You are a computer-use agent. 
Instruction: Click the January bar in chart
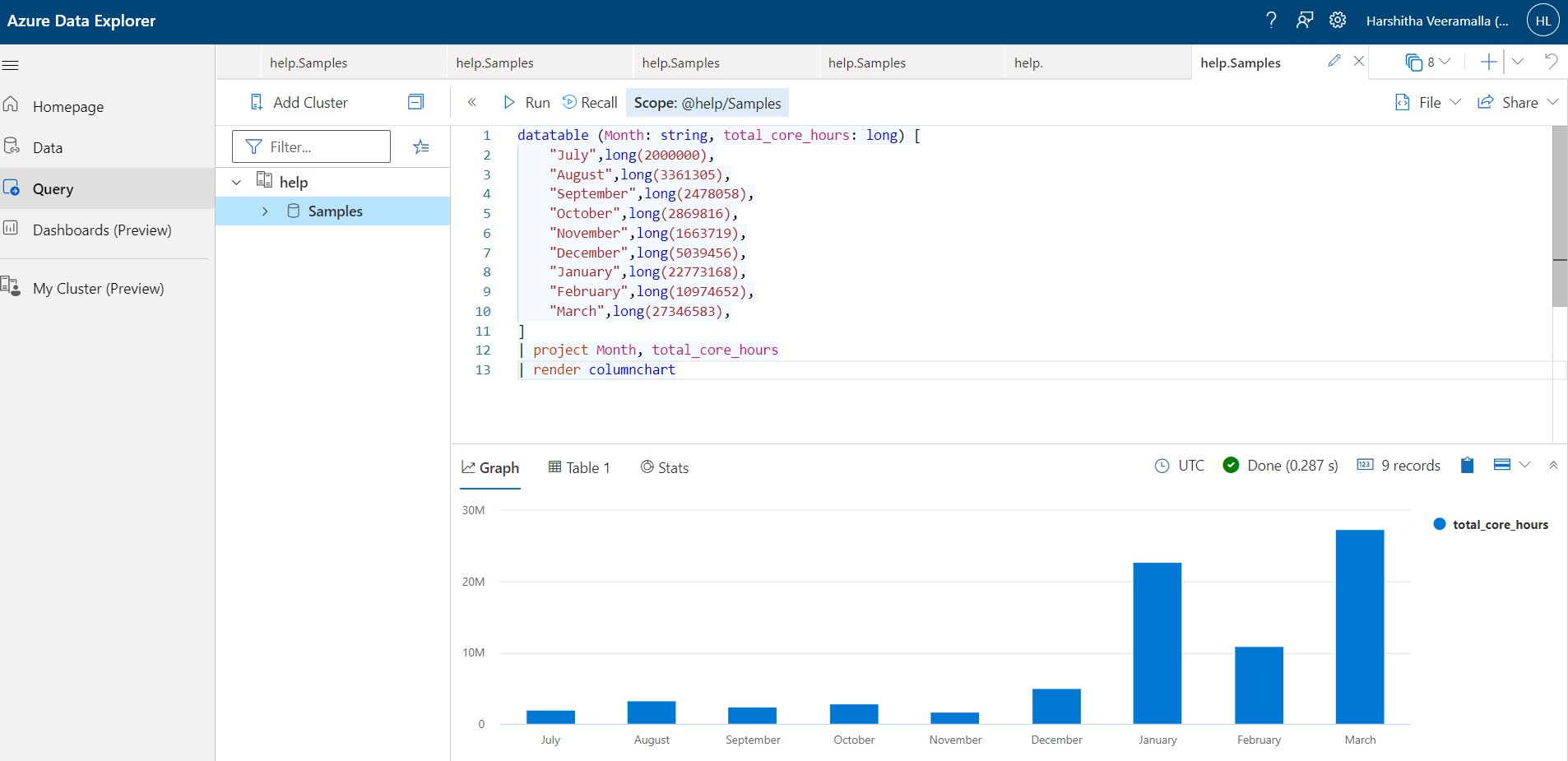1157,643
